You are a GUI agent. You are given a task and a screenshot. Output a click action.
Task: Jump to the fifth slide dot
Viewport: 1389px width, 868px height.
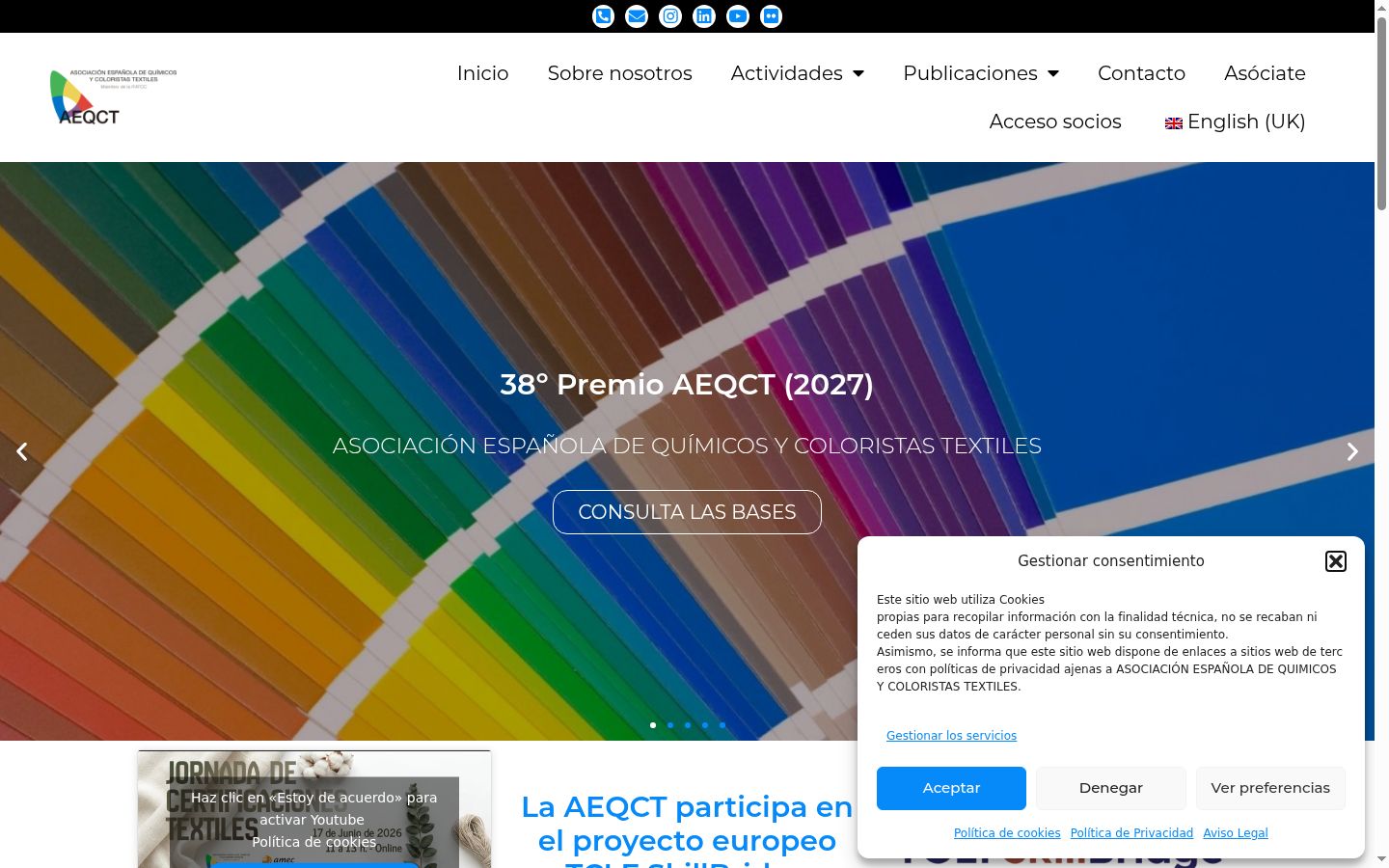(722, 725)
